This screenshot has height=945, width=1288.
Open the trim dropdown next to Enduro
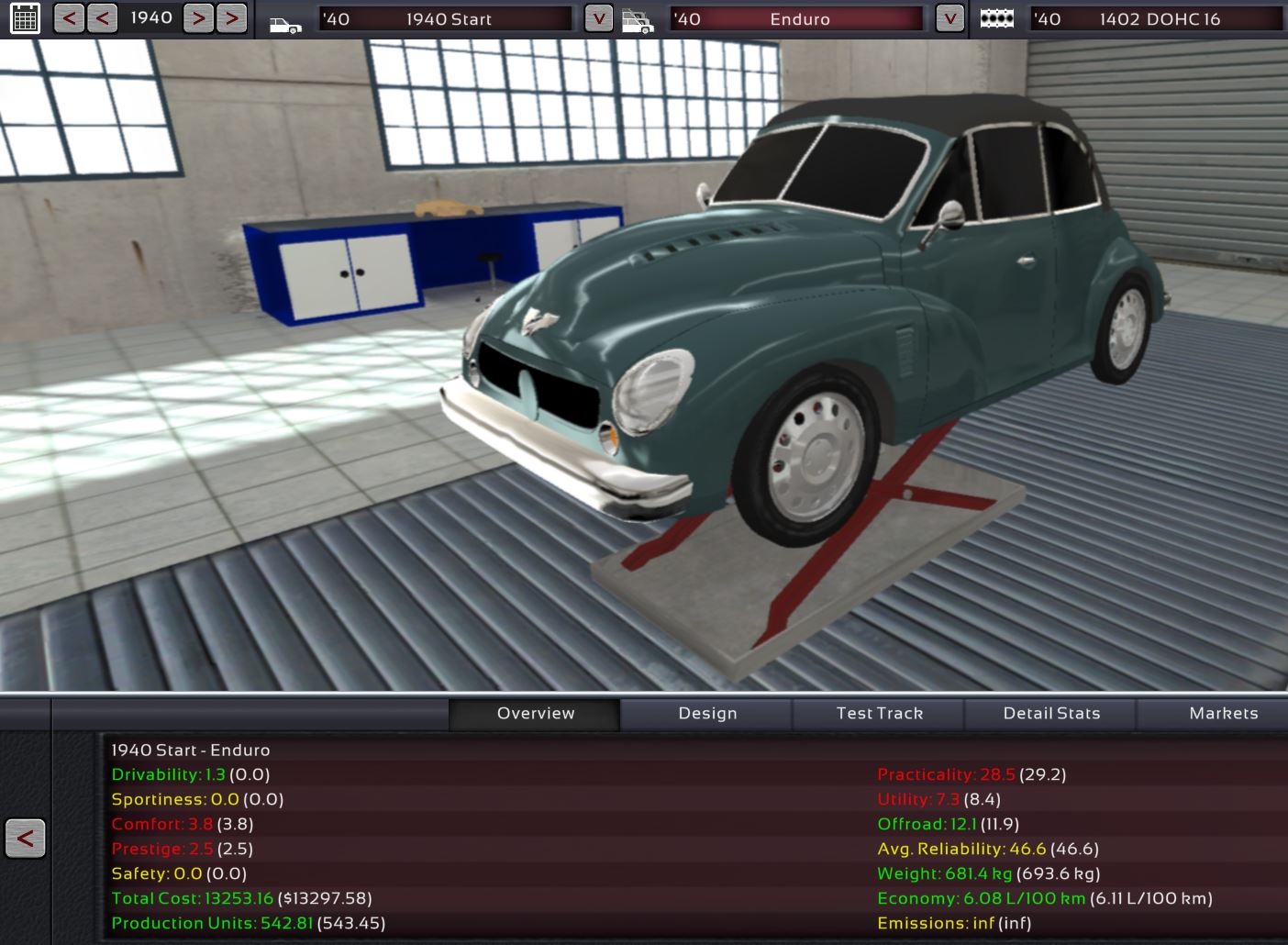coord(949,18)
